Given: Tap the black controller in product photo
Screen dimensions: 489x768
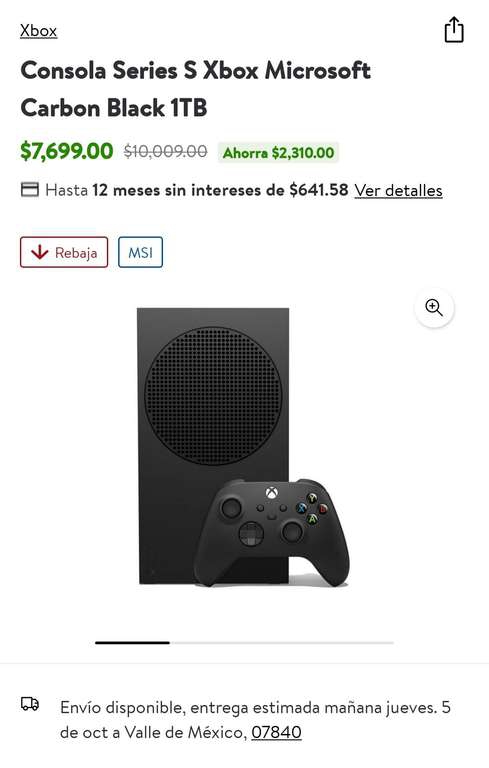Looking at the screenshot, I should click(271, 532).
